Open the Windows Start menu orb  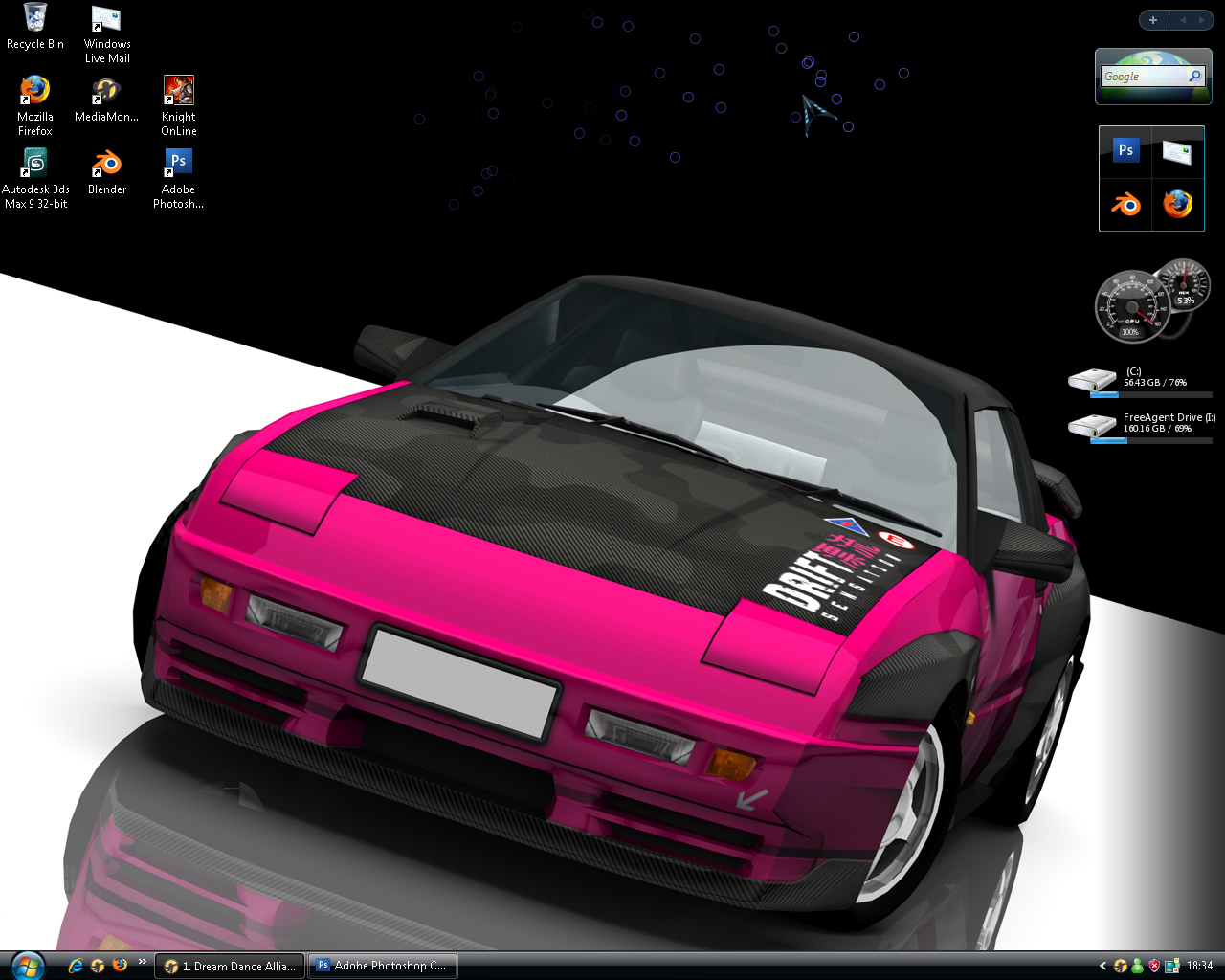coord(26,964)
